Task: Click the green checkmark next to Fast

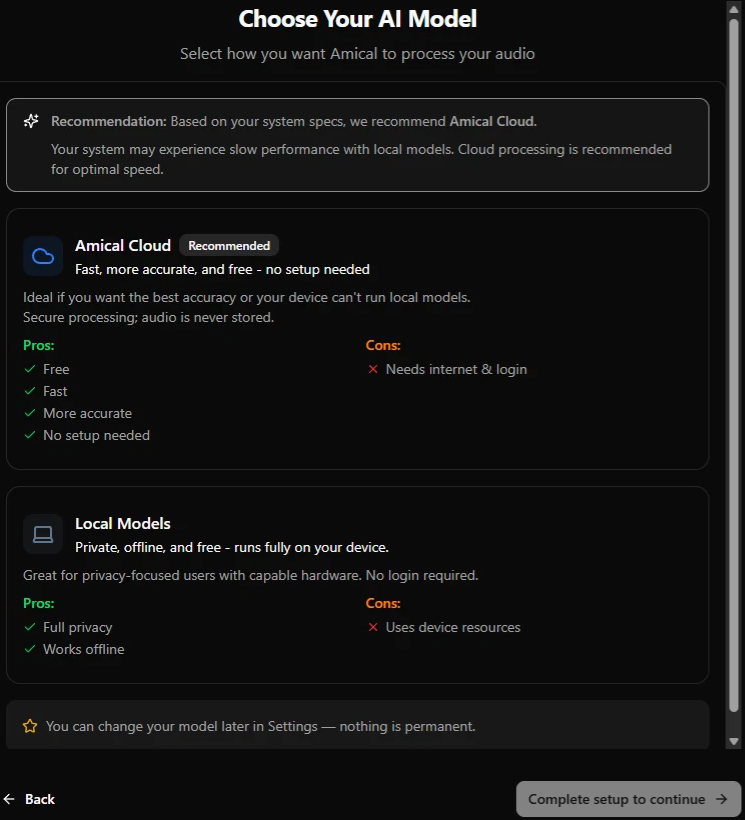Action: [30, 391]
